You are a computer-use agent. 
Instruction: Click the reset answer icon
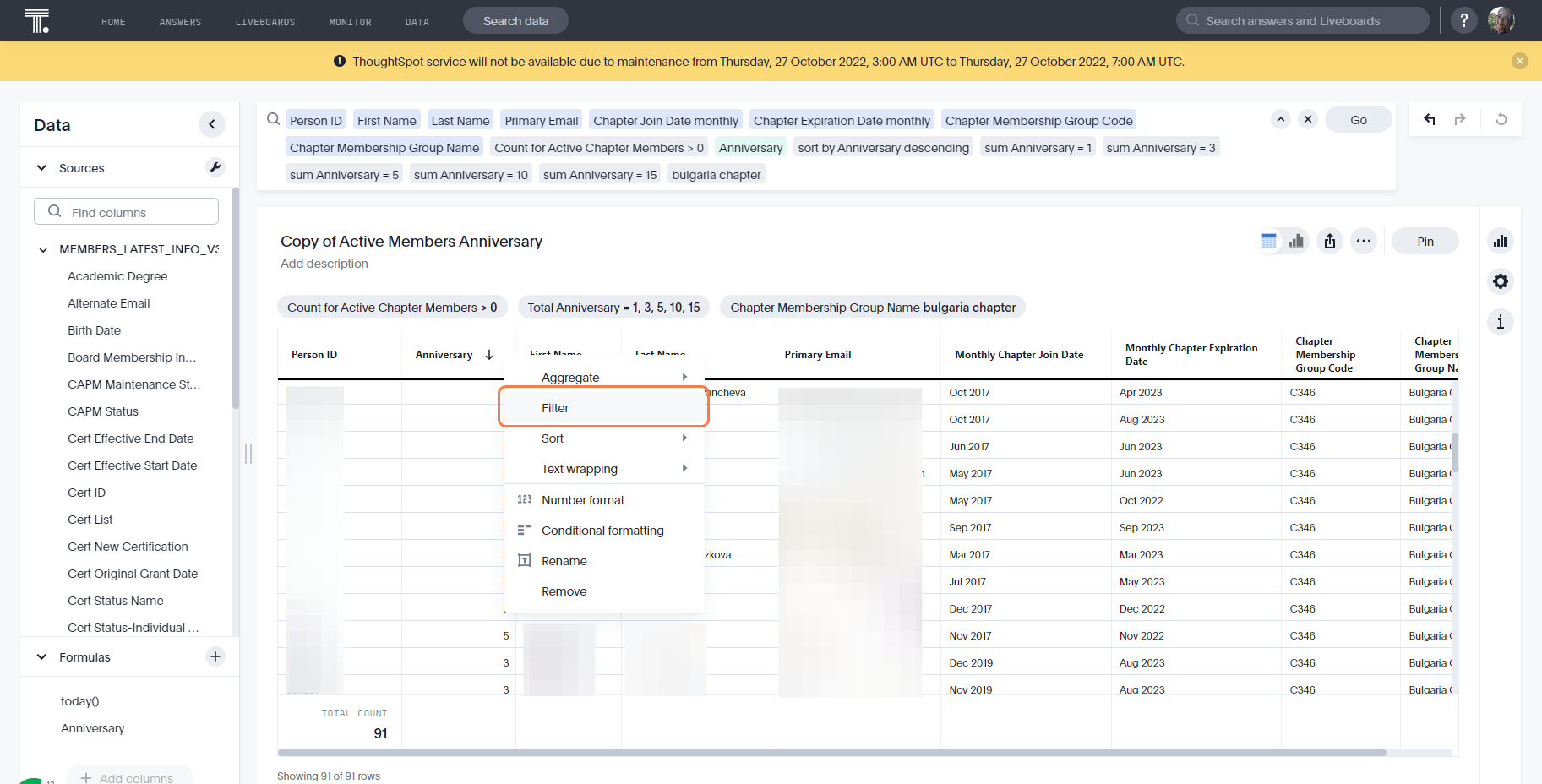pos(1501,119)
